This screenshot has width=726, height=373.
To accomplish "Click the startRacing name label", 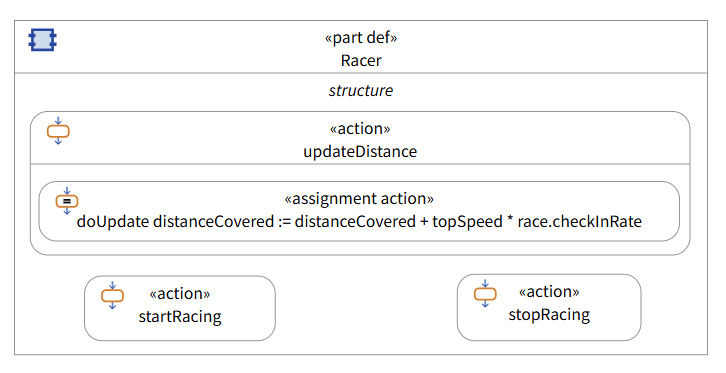I will click(x=180, y=317).
